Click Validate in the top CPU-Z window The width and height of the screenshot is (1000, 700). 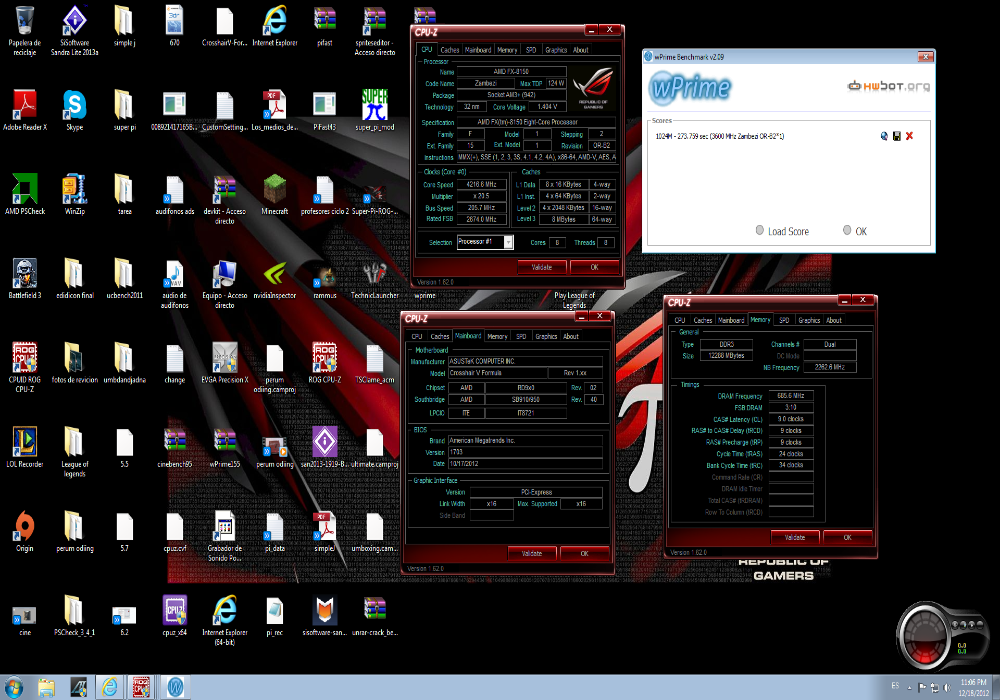pyautogui.click(x=542, y=267)
